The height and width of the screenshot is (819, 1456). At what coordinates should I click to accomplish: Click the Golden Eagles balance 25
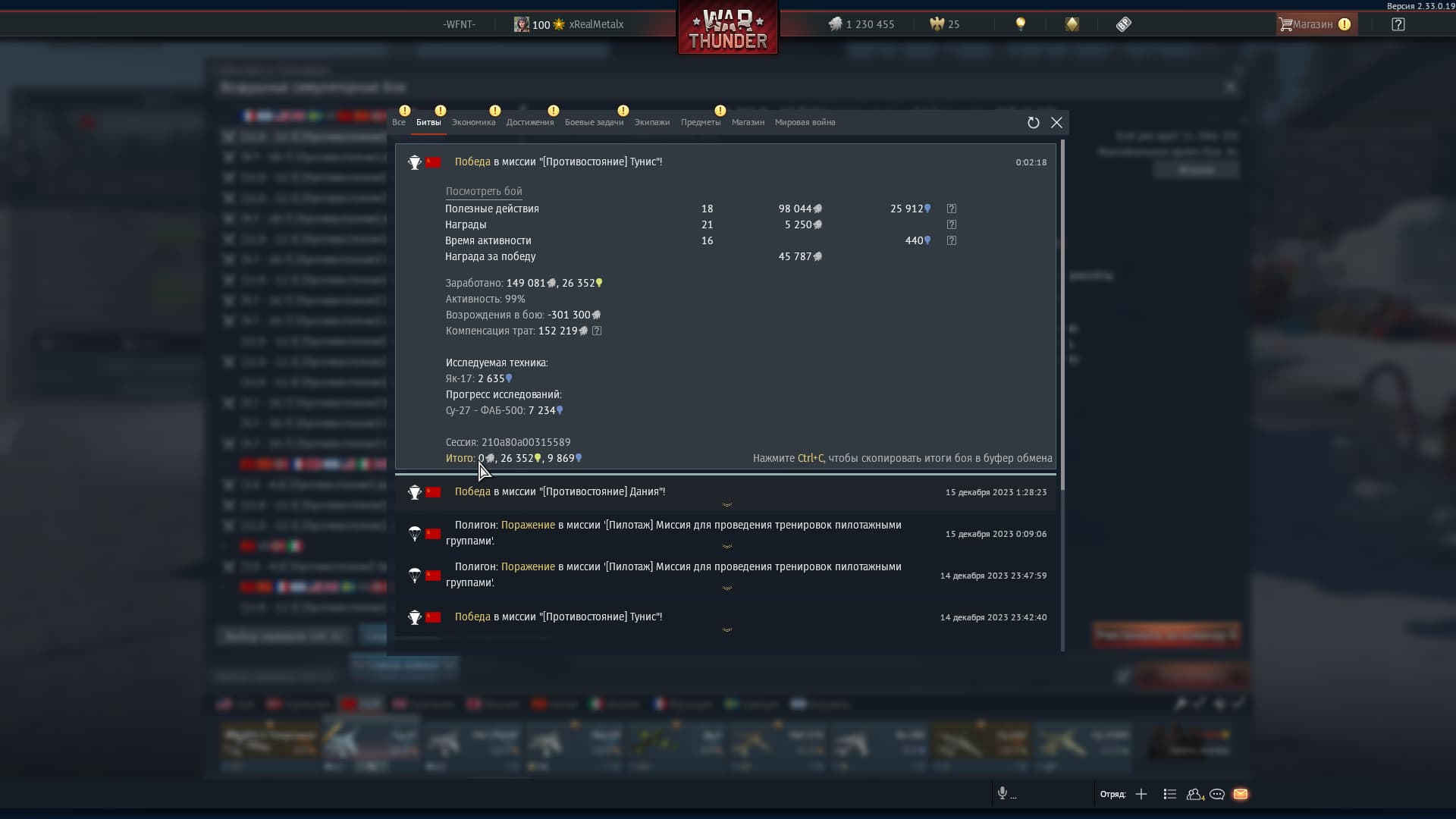coord(945,24)
